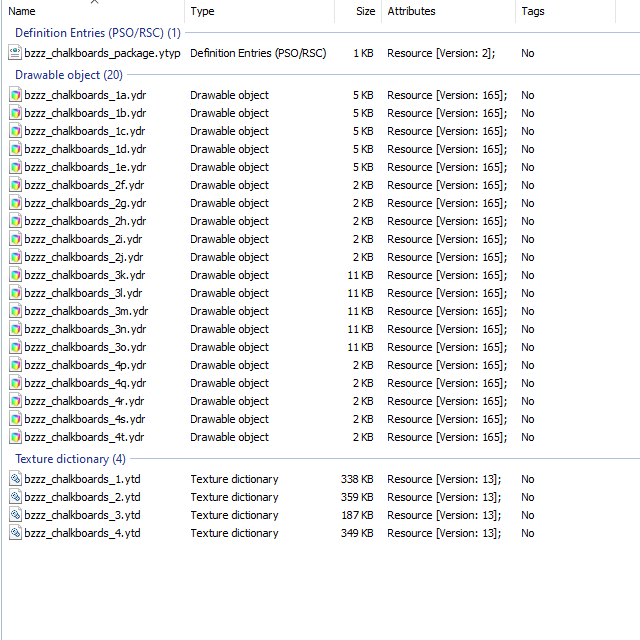640x640 pixels.
Task: Select file name bzzz_chalkboards_4.ytd
Action: 82,533
